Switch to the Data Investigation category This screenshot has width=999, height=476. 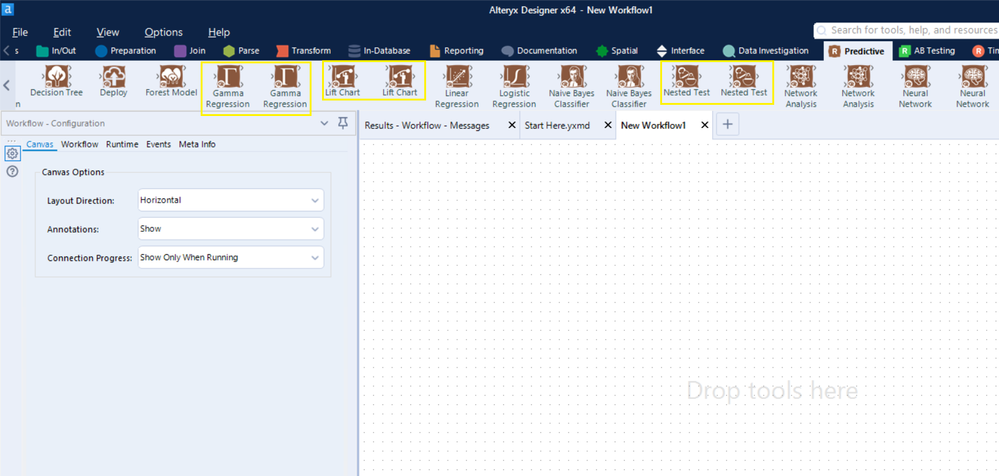(x=765, y=50)
